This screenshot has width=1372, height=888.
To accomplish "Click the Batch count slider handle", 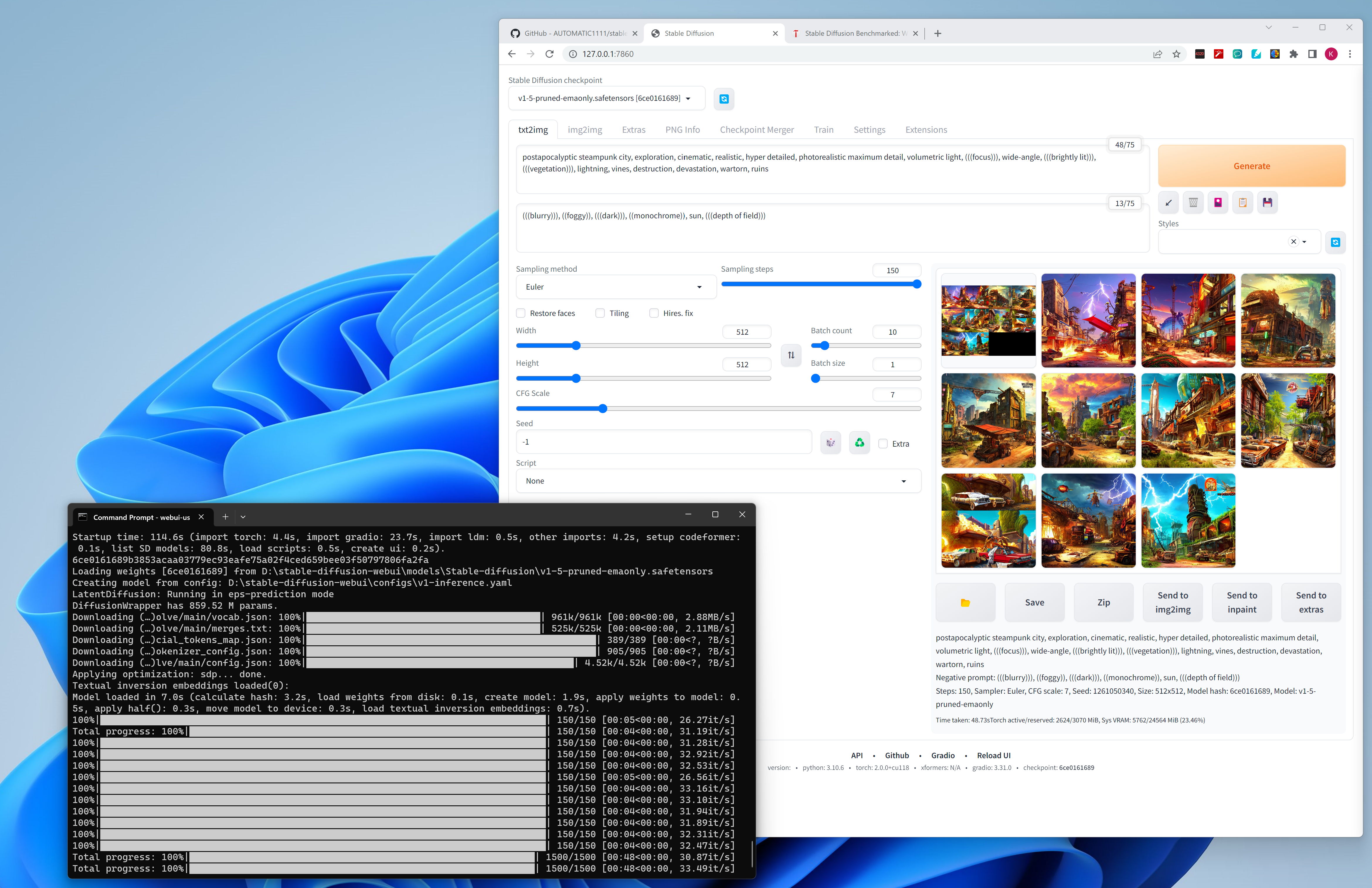I will coord(824,346).
